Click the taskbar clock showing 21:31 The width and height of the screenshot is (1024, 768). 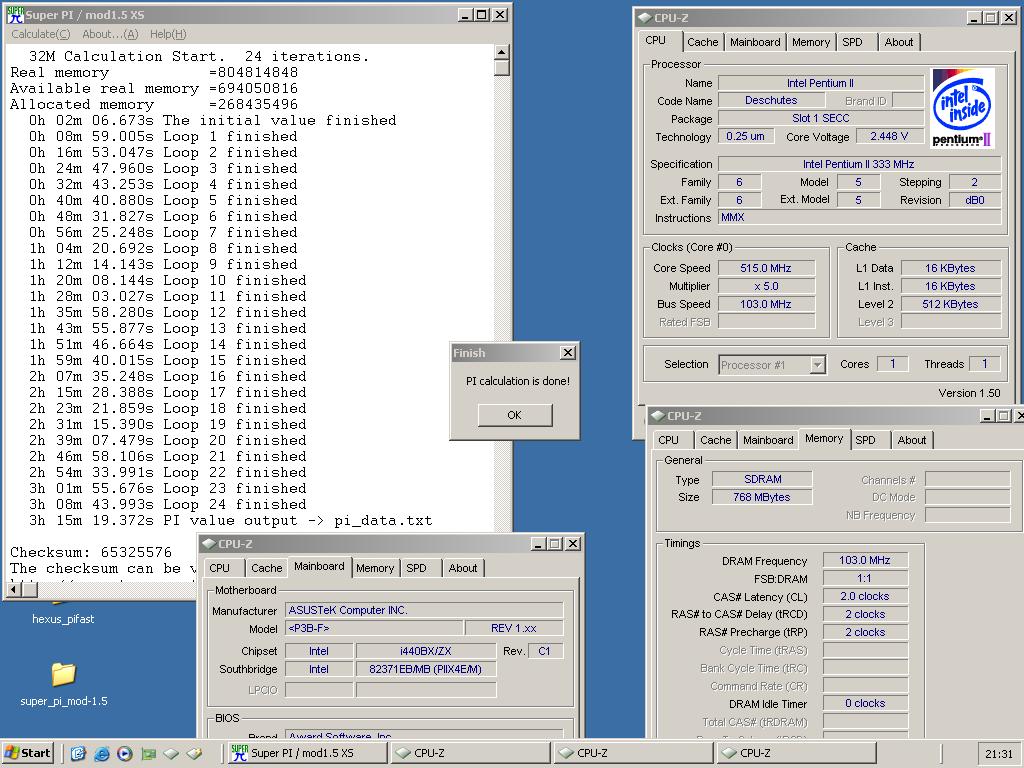tap(999, 754)
